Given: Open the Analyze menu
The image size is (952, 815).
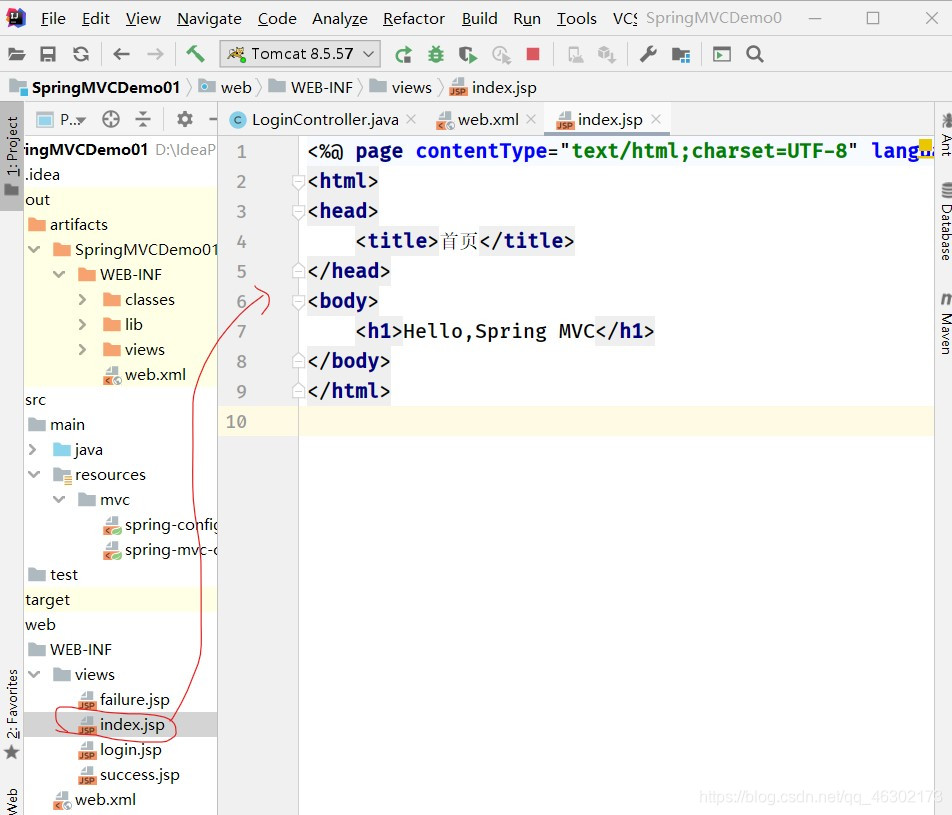Looking at the screenshot, I should [339, 19].
